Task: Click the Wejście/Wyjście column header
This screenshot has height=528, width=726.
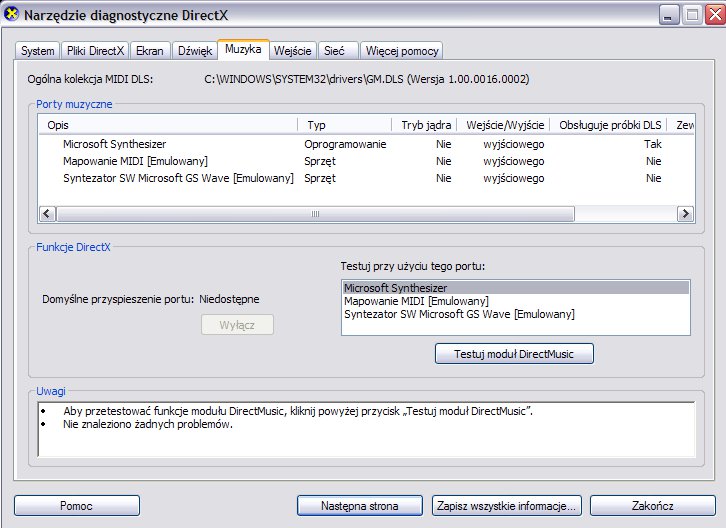Action: 504,125
